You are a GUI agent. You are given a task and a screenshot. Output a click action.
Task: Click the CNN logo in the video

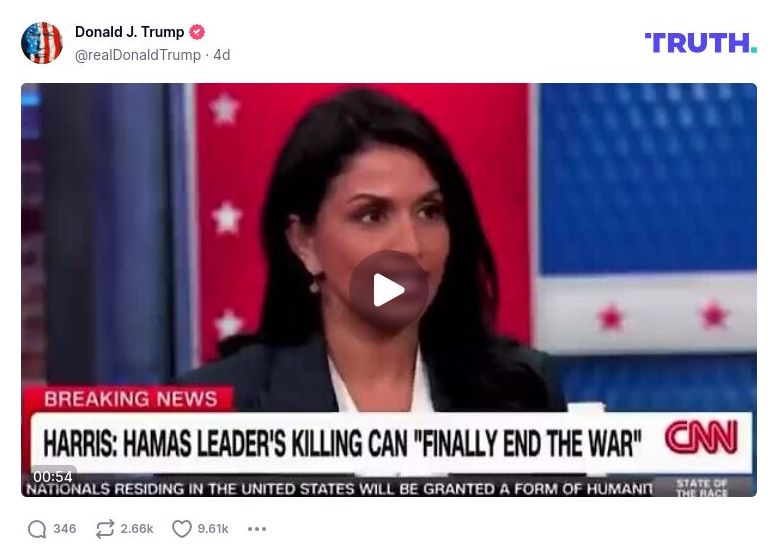pos(702,437)
